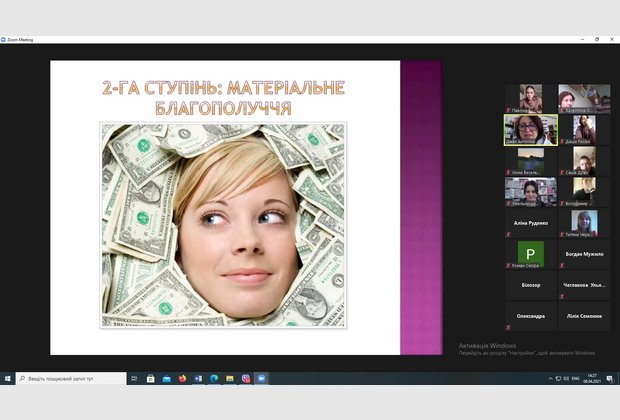Click the Zoom Meeting title bar icon

point(5,40)
